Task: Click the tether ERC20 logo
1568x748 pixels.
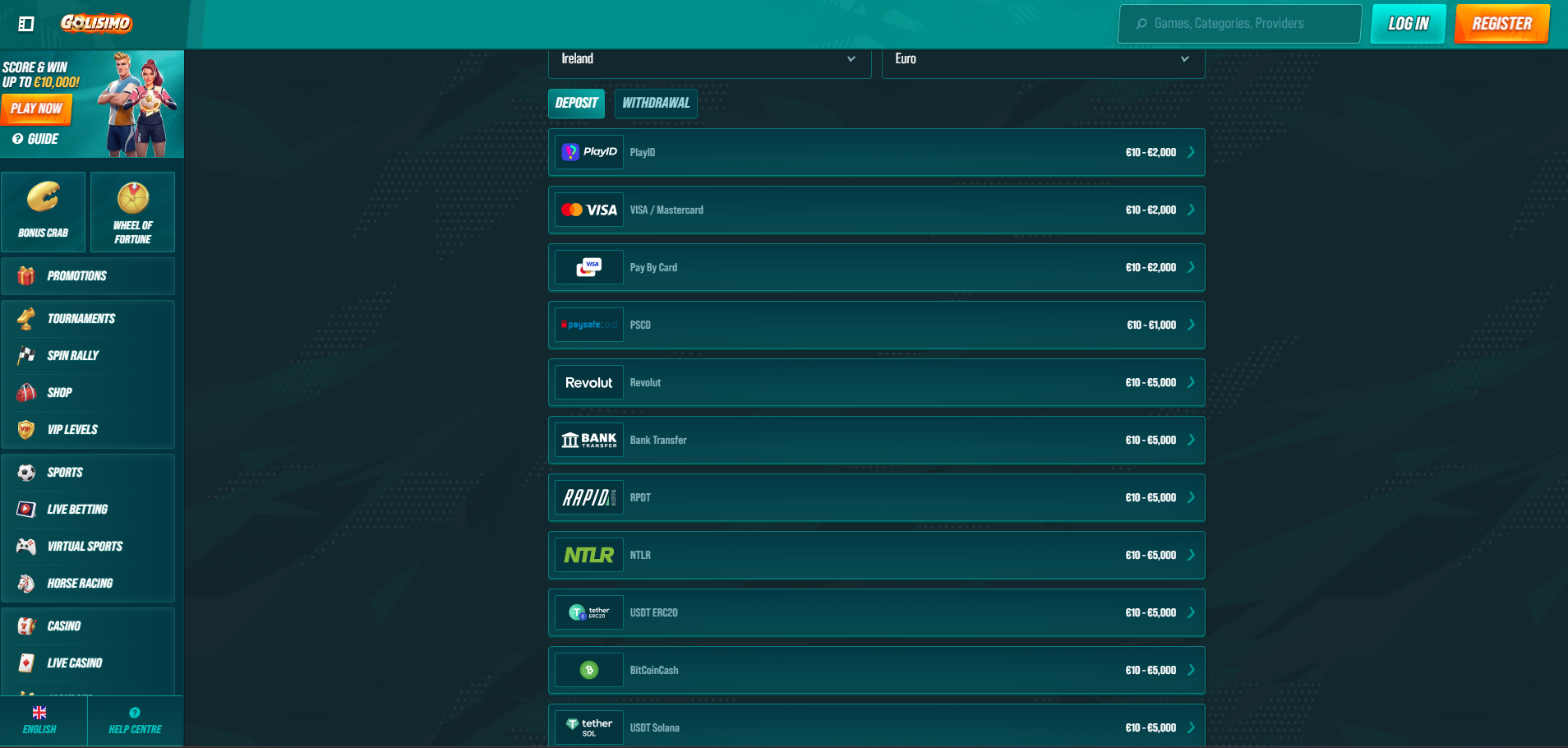Action: pos(589,612)
